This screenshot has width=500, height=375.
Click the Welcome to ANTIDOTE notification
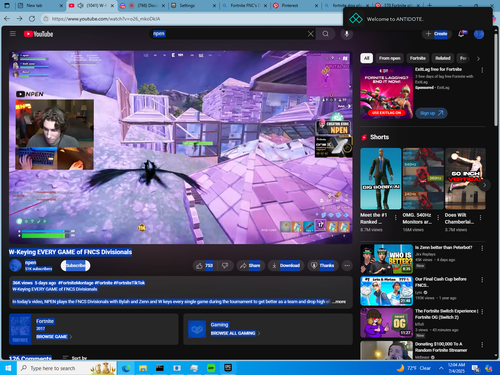pyautogui.click(x=418, y=19)
